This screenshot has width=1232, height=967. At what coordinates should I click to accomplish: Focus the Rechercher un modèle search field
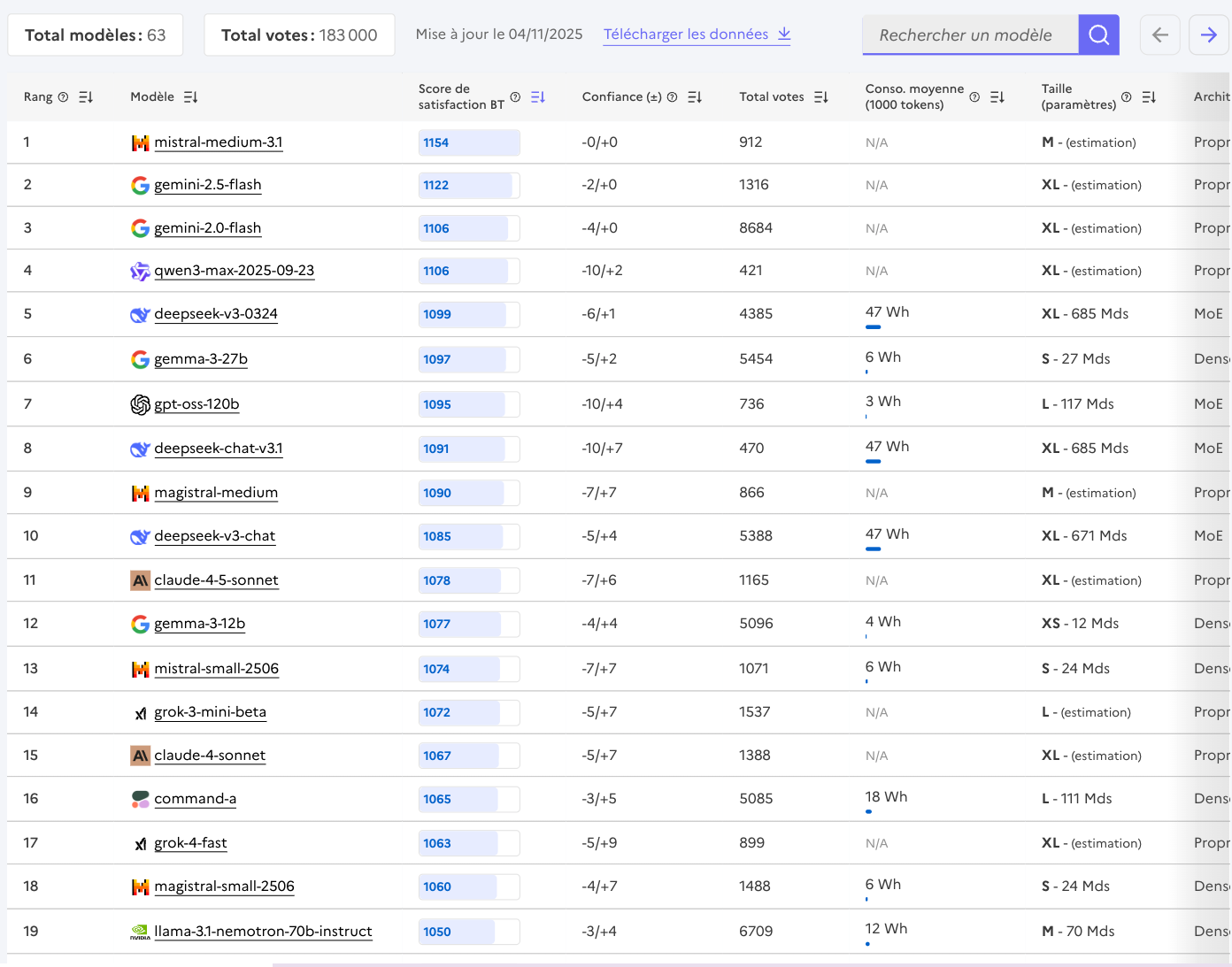coord(969,35)
